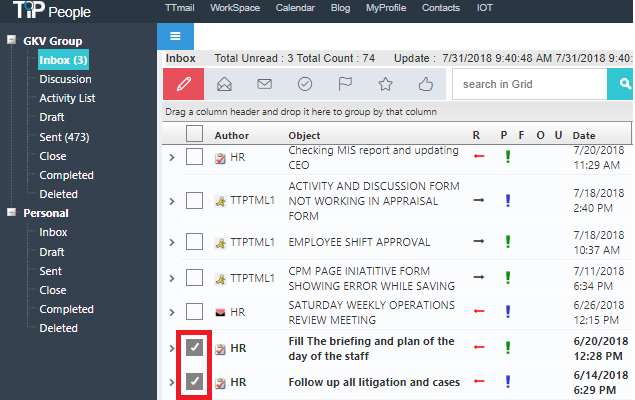
Task: Click the teal search magnifier button
Action: coord(620,84)
